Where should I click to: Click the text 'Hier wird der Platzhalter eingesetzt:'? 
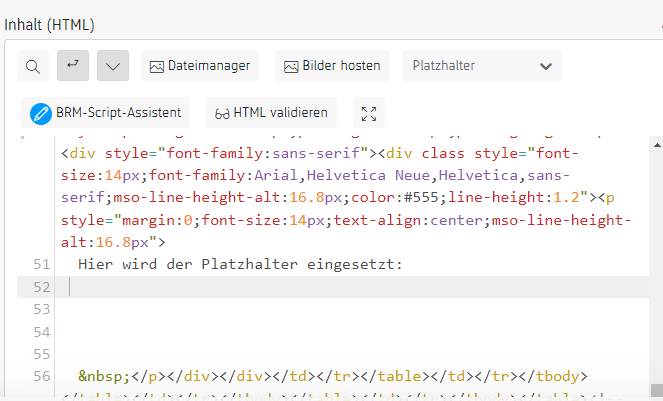pos(239,264)
